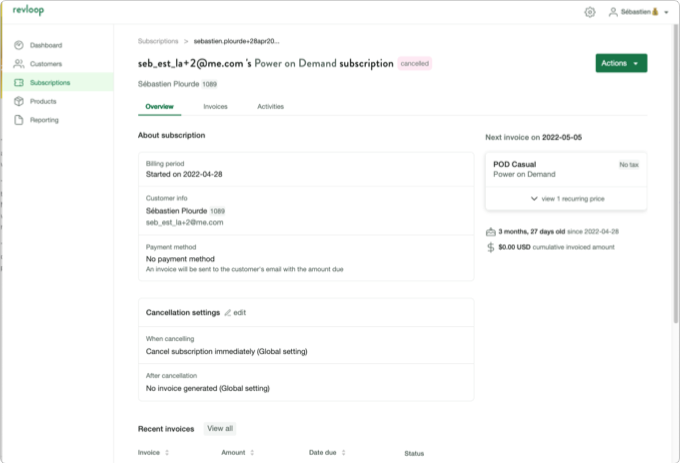Switch to the Activities tab
Image resolution: width=680 pixels, height=463 pixels.
point(270,106)
